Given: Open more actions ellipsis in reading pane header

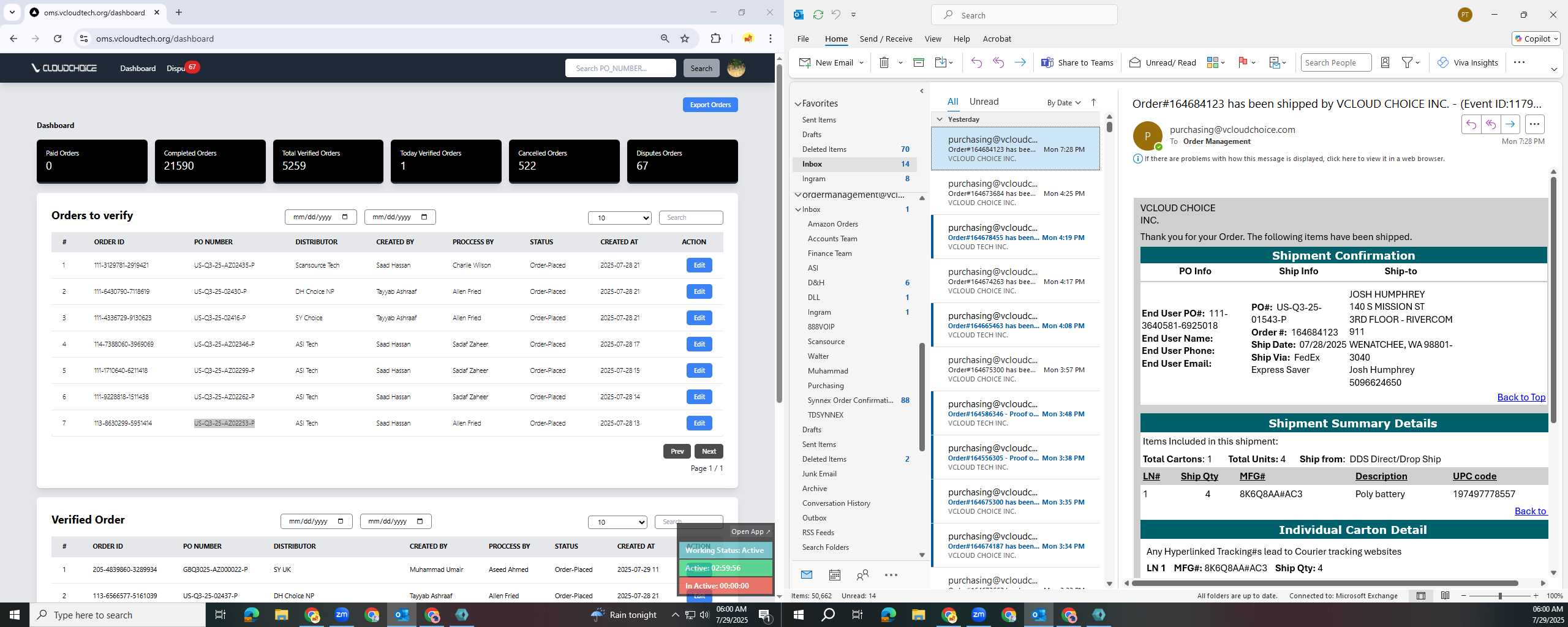Looking at the screenshot, I should tap(1534, 124).
